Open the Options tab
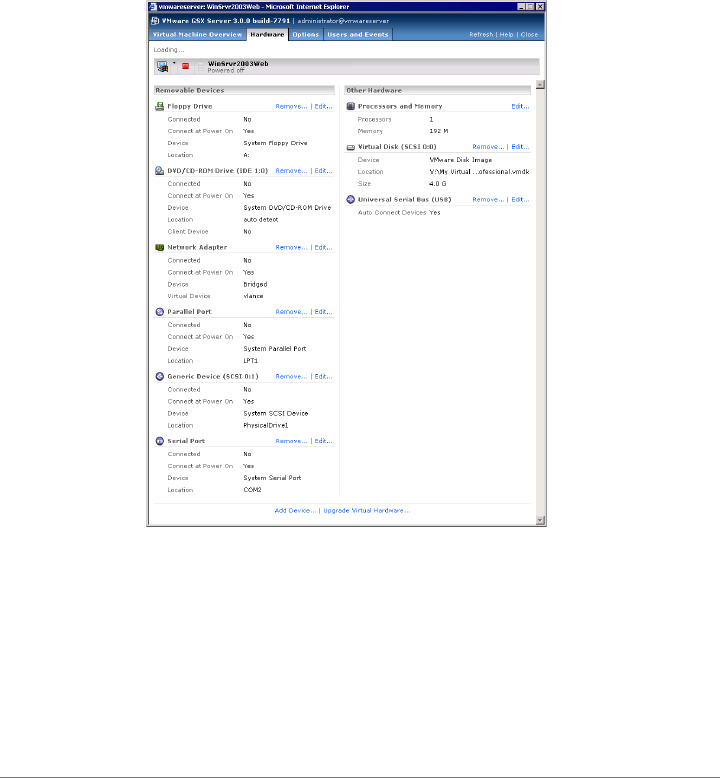Viewport: 720px width, 778px height. click(x=306, y=35)
